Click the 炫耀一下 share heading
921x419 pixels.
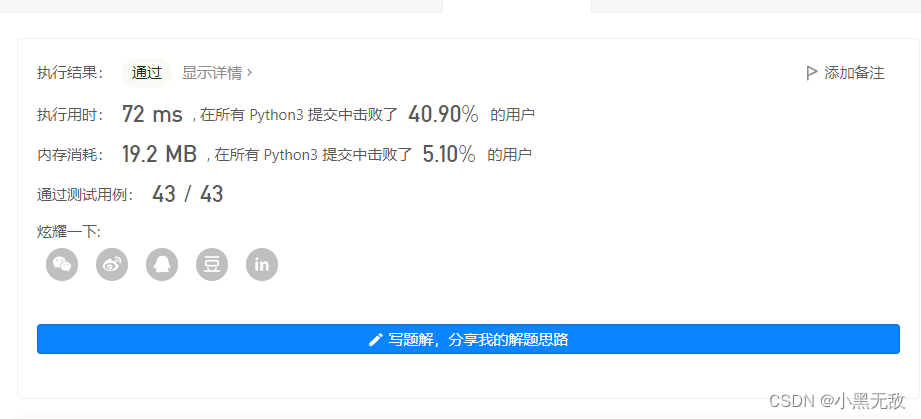click(x=69, y=232)
